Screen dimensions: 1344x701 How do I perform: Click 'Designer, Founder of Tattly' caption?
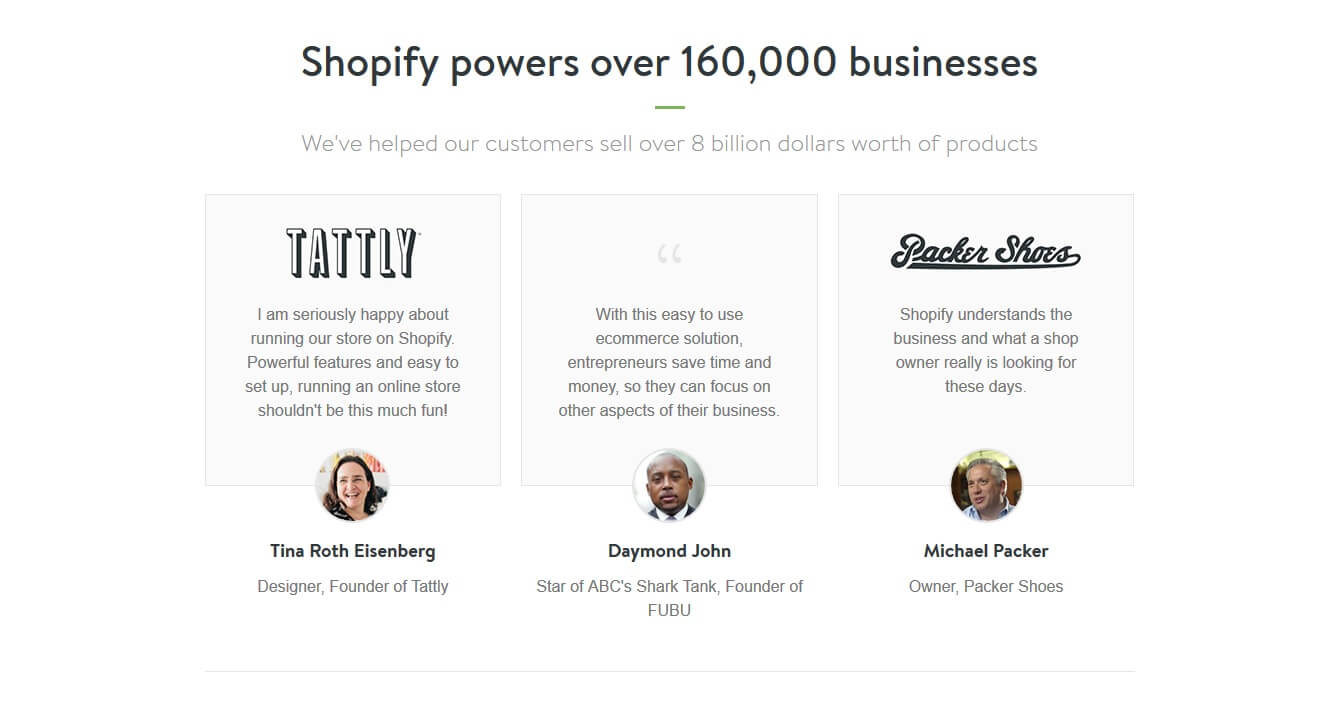(x=352, y=587)
